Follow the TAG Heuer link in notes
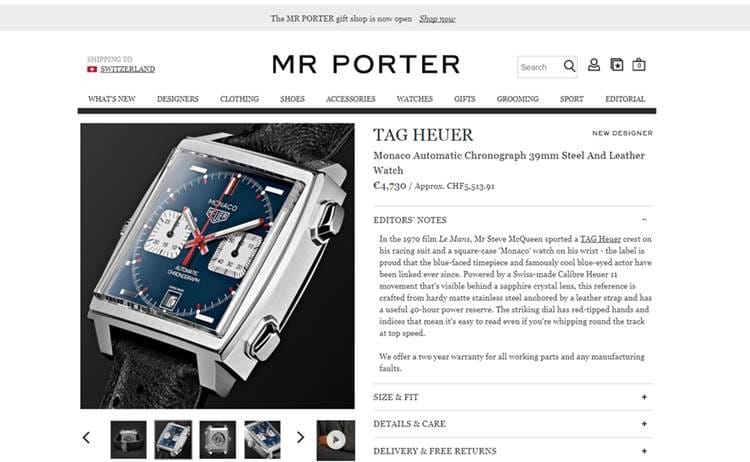The height and width of the screenshot is (462, 750). (600, 239)
